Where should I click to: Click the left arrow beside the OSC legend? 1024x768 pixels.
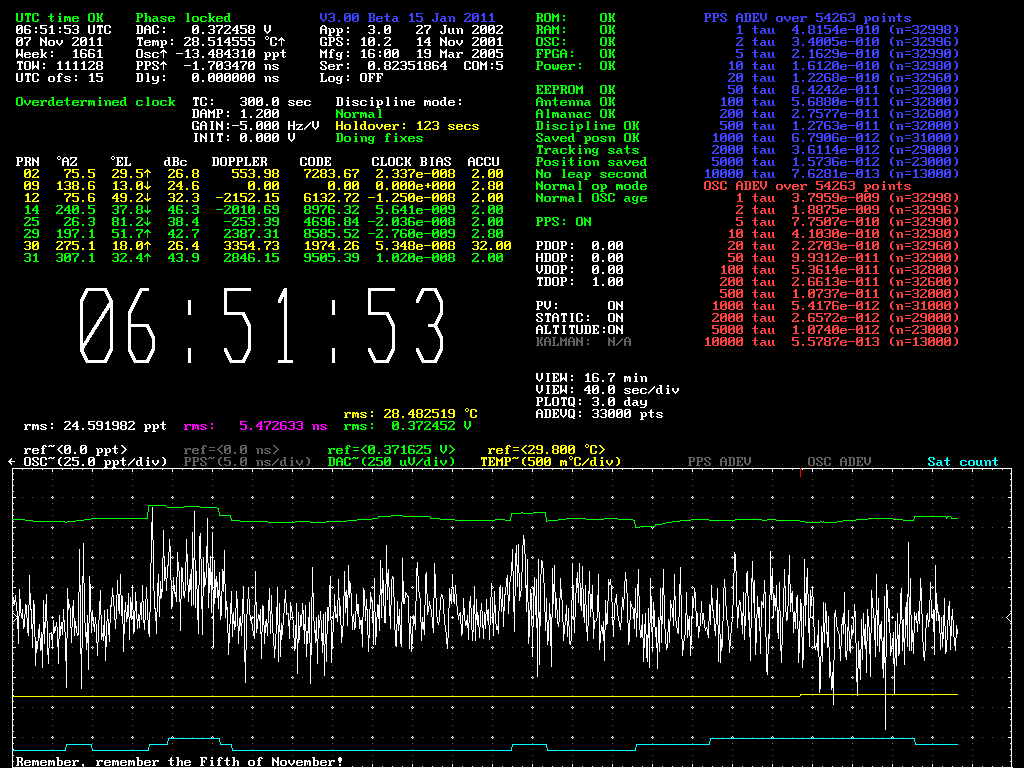(x=11, y=462)
